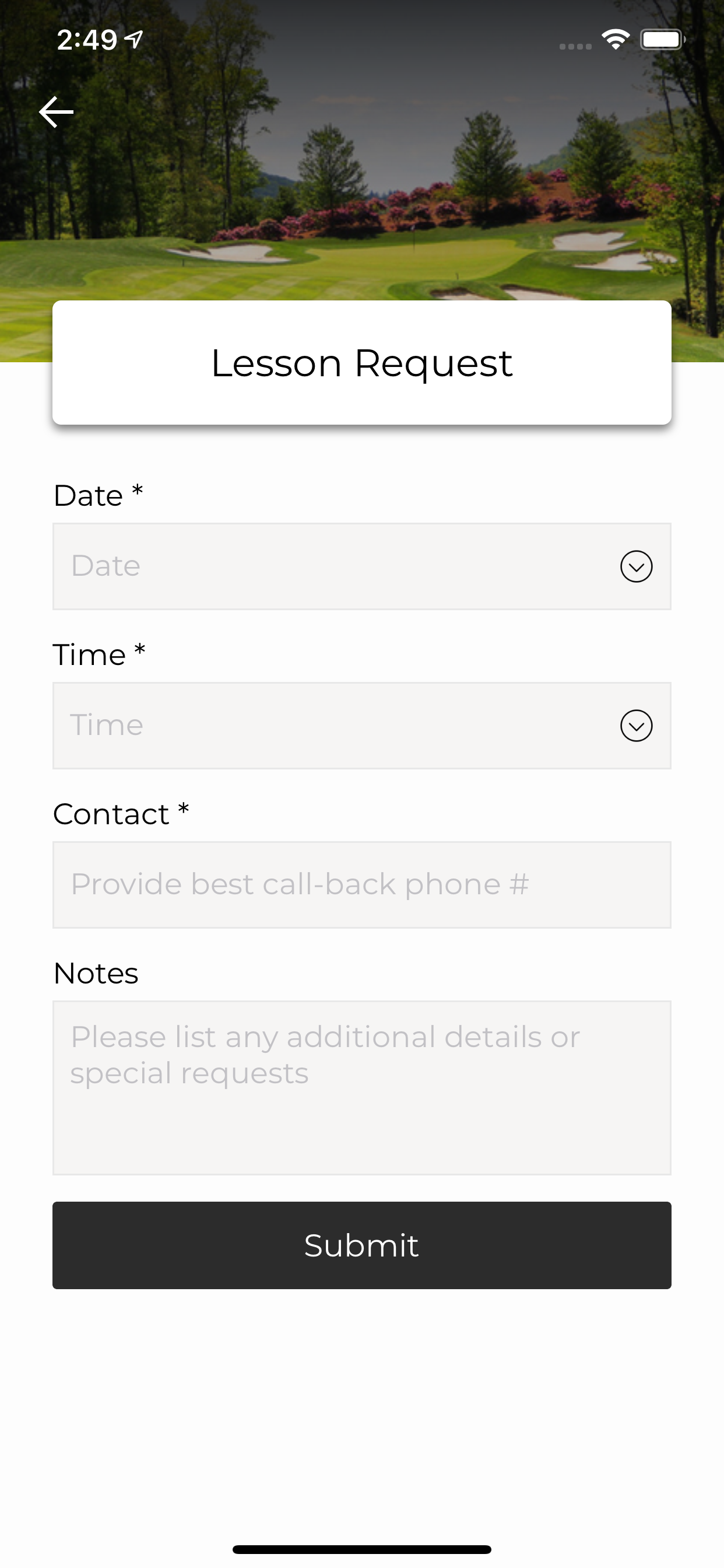Viewport: 724px width, 1568px height.
Task: Tap the 2:49 clock in status bar
Action: click(x=87, y=40)
